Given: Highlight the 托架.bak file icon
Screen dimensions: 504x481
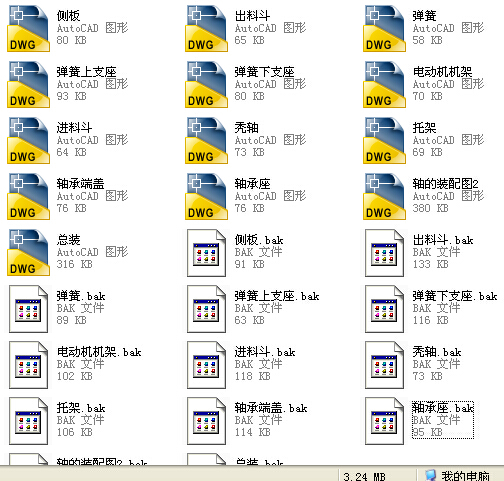Looking at the screenshot, I should click(x=28, y=421).
